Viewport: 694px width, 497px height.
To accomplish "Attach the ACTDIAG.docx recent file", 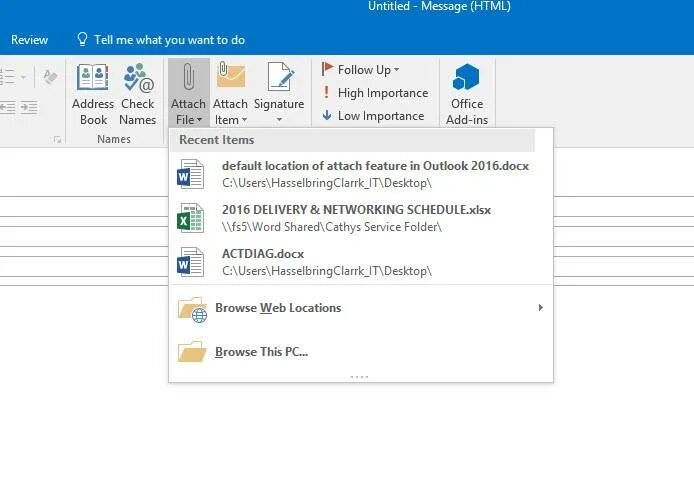I will [x=361, y=262].
